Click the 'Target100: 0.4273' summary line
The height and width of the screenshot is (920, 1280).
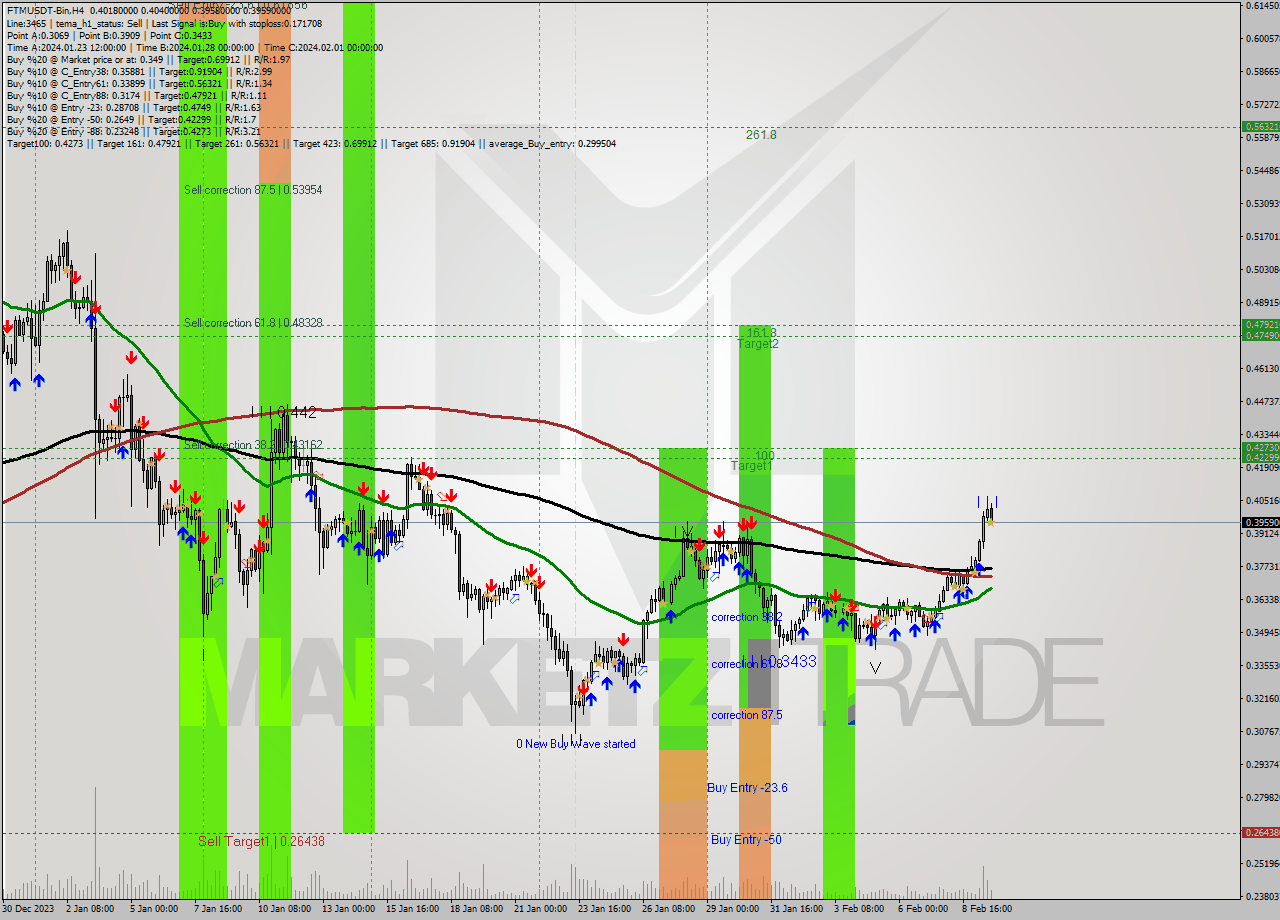tap(311, 143)
